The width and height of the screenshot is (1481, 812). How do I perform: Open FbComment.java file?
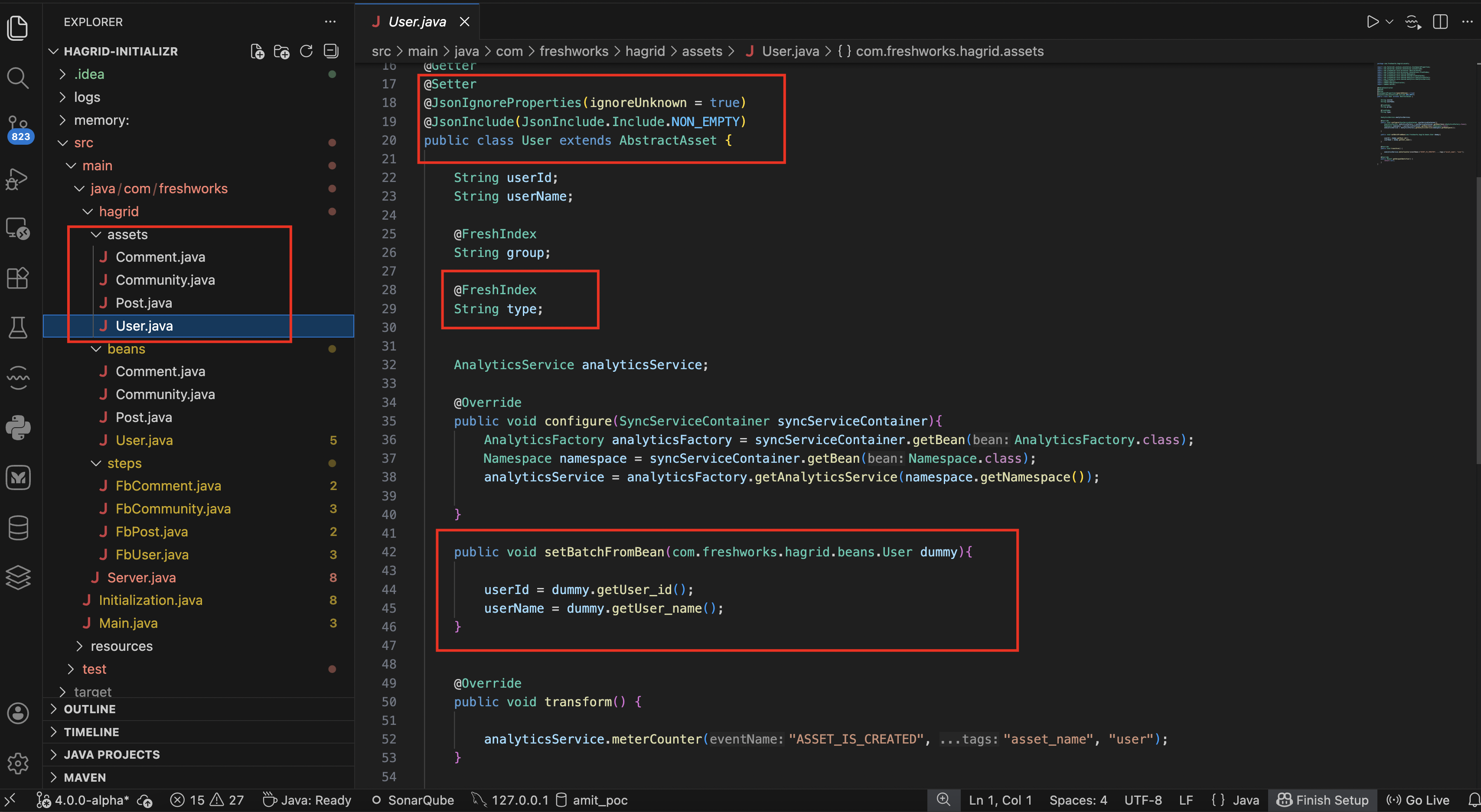199,486
